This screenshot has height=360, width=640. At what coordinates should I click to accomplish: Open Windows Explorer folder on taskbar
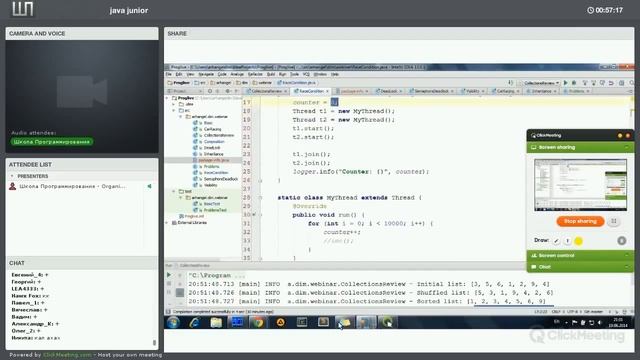[x=216, y=322]
